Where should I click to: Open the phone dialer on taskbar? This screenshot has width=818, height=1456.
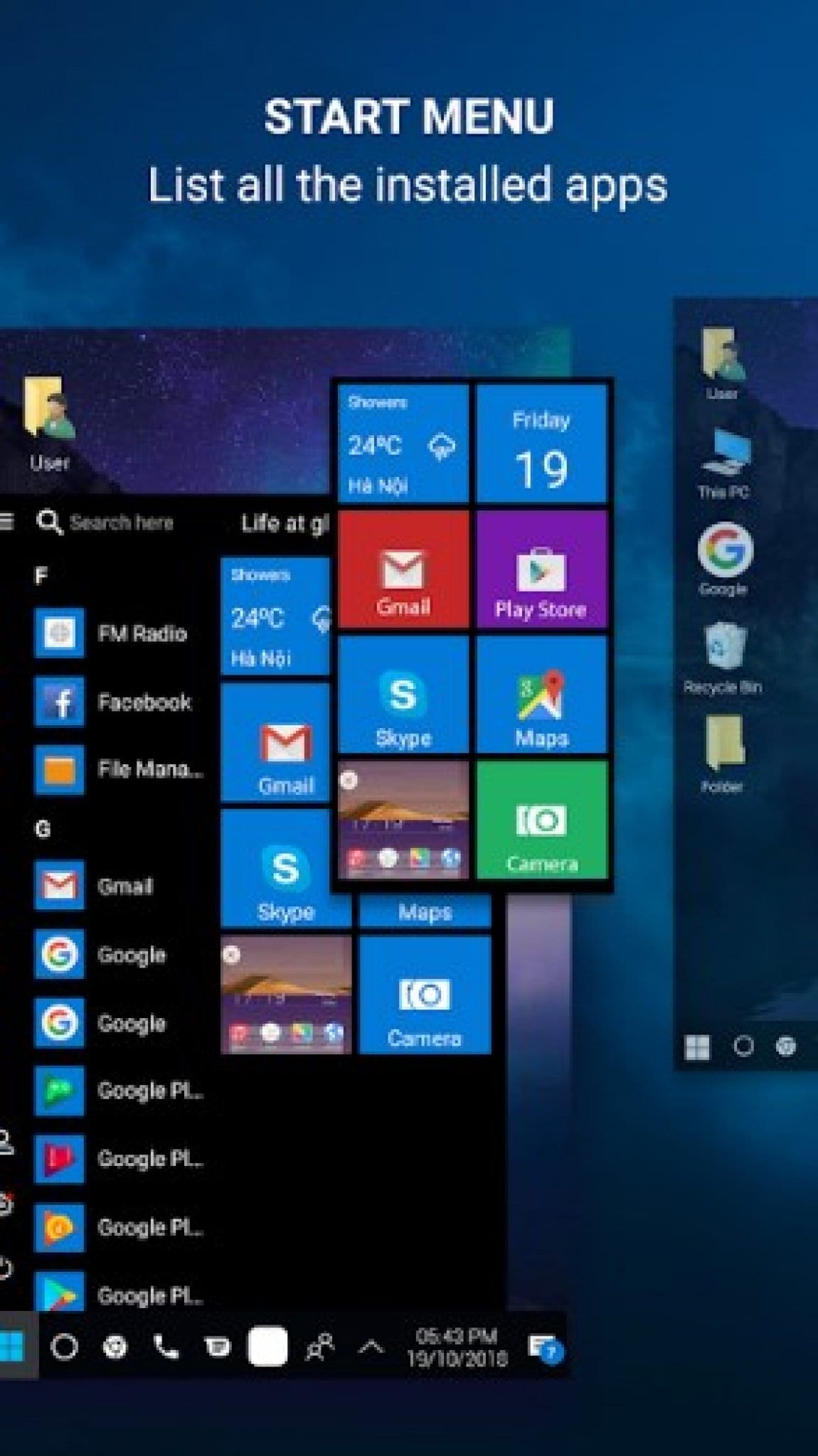[166, 1346]
